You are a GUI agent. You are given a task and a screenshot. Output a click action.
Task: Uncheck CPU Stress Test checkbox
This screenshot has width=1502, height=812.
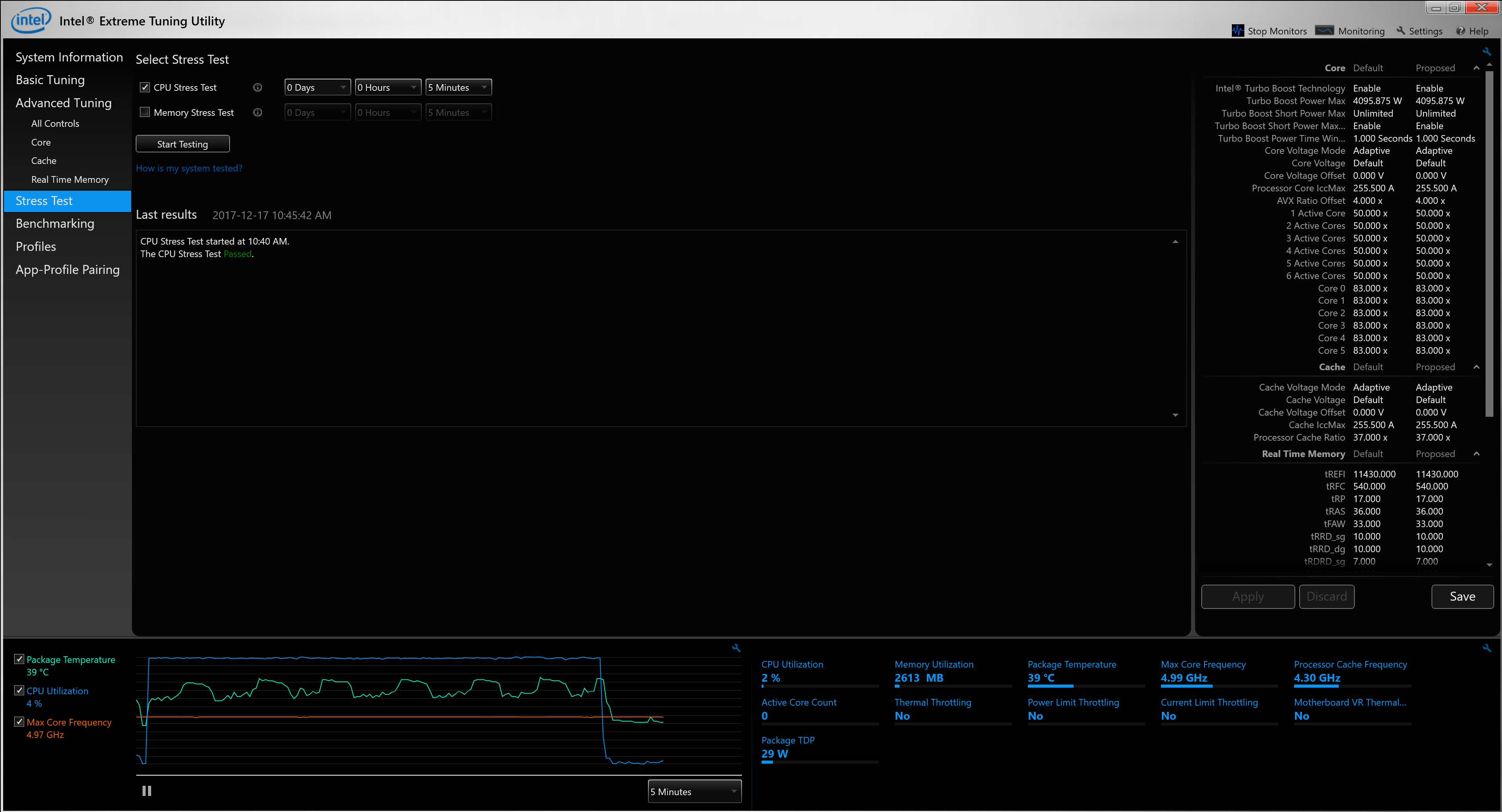145,87
